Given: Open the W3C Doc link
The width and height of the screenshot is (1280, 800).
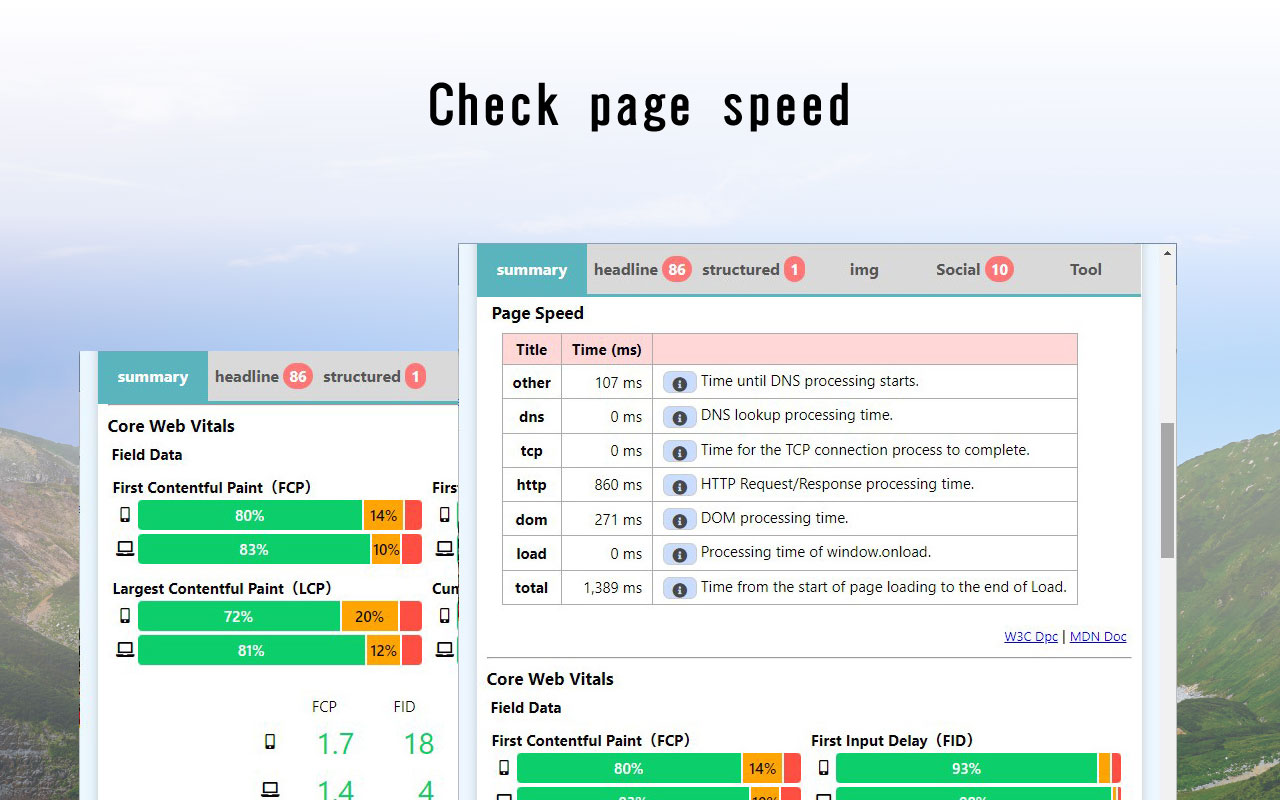Looking at the screenshot, I should pos(1030,636).
